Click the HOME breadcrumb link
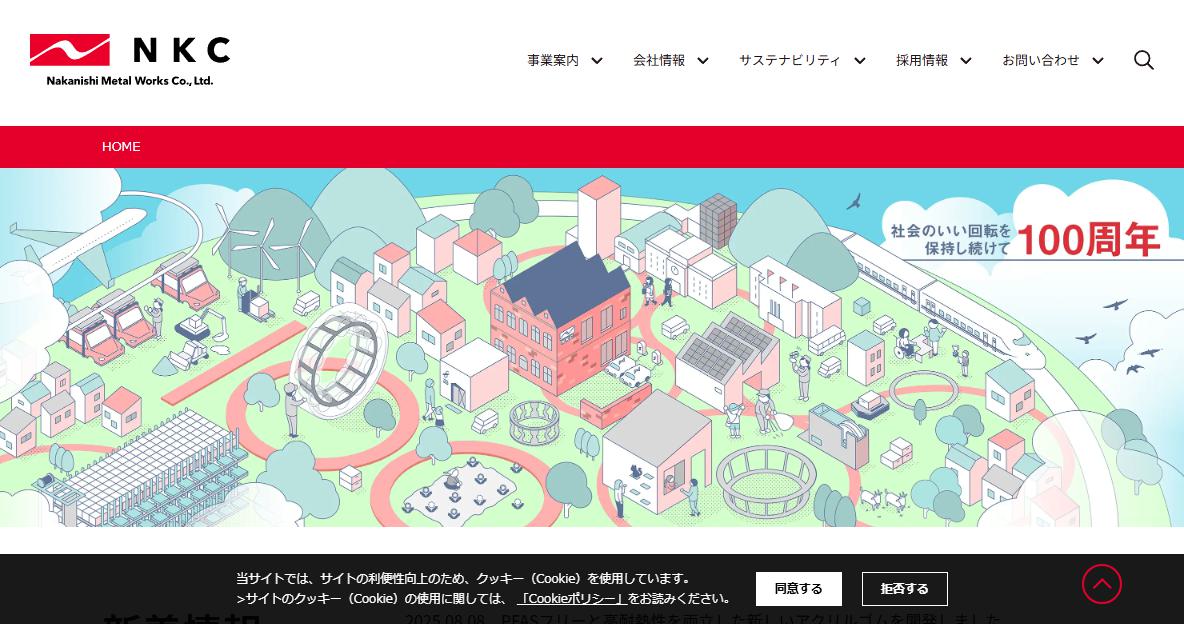This screenshot has height=624, width=1184. 121,147
